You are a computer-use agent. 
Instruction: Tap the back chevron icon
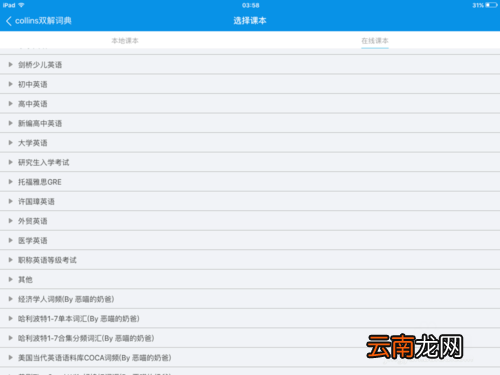pyautogui.click(x=9, y=21)
